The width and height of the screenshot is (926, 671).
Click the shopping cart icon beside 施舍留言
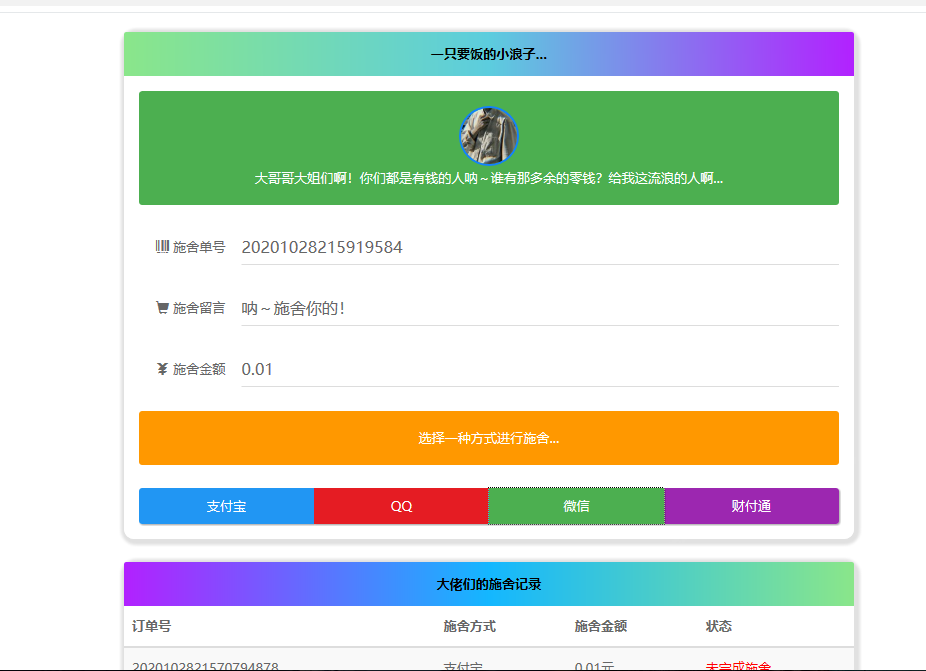coord(162,308)
